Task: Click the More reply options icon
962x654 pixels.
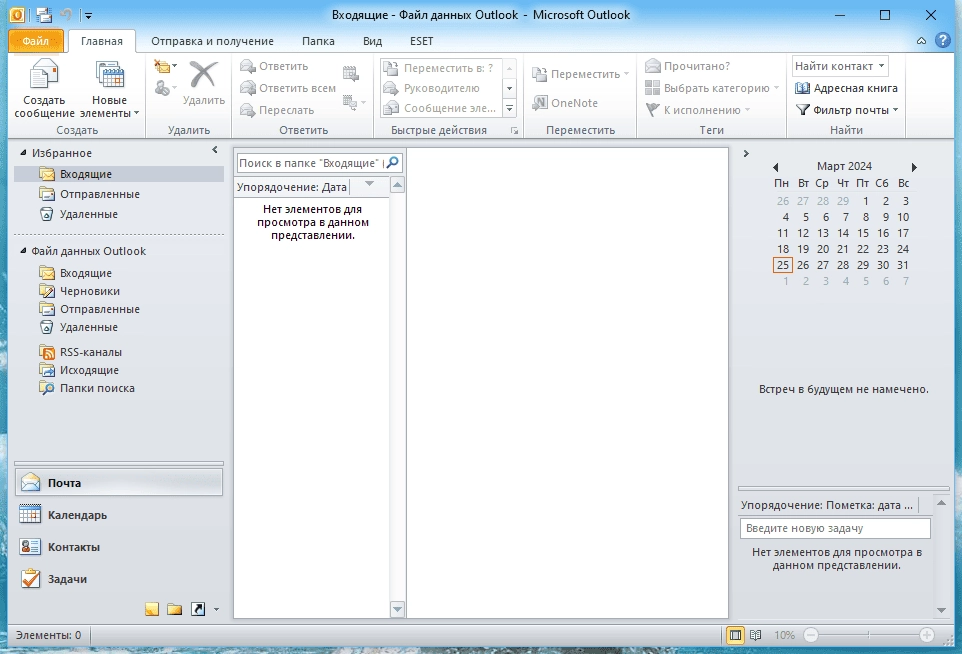Action: [353, 102]
